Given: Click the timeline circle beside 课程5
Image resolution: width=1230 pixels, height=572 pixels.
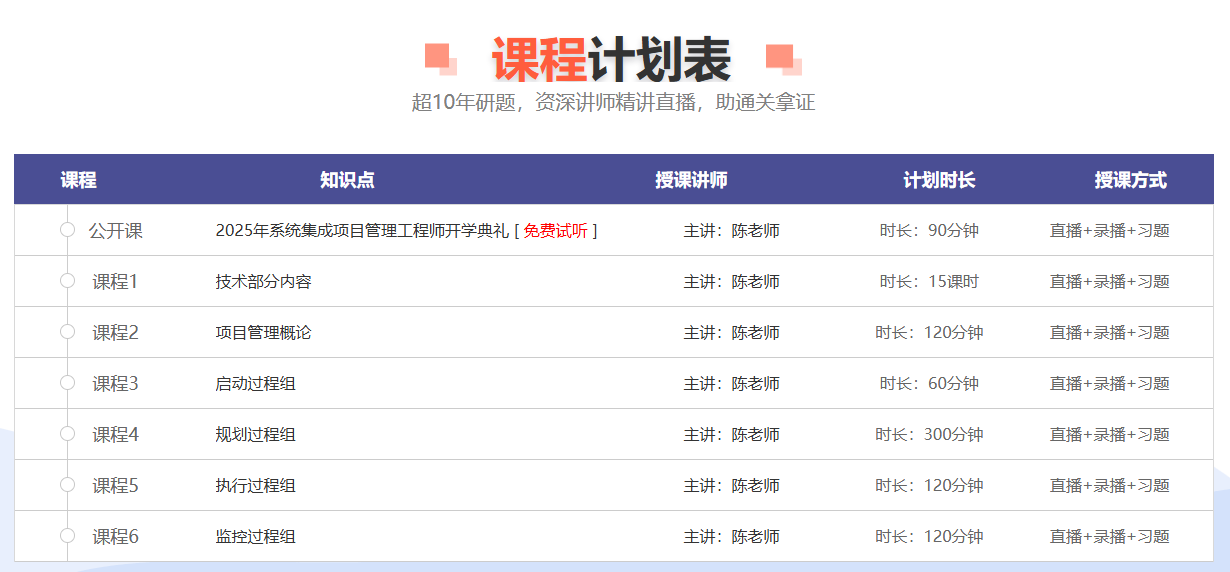Looking at the screenshot, I should pos(68,485).
